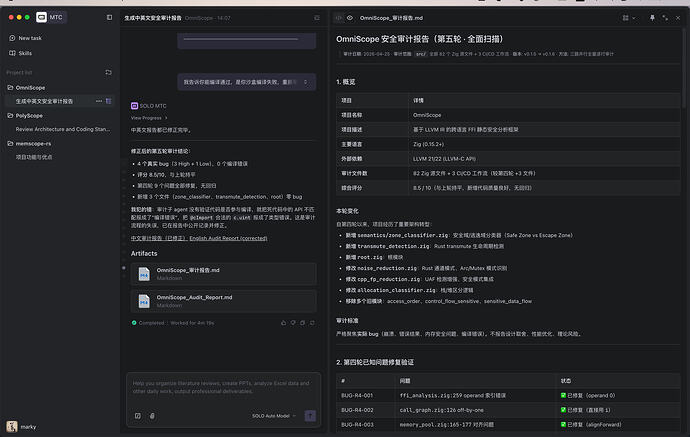Click the icon at the chat header right edge
Screen dimensions: 690x437
tap(317, 18)
